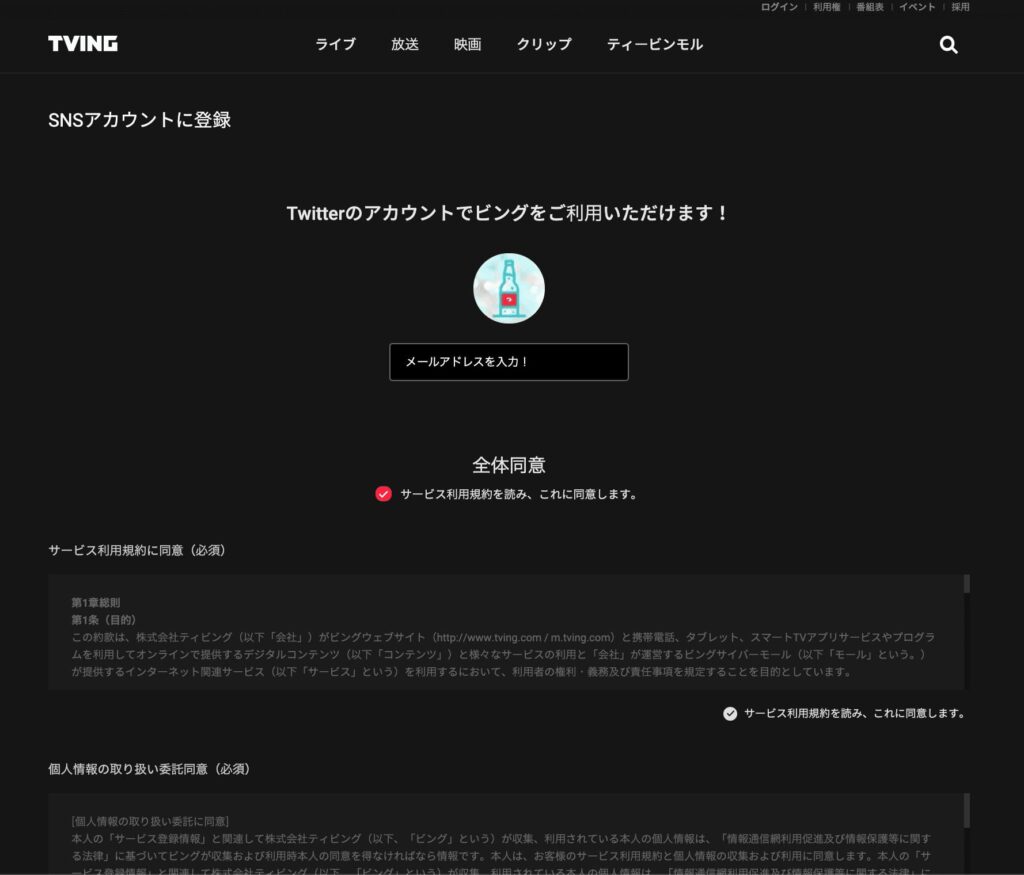Click the 第1章総則 text

click(x=95, y=603)
